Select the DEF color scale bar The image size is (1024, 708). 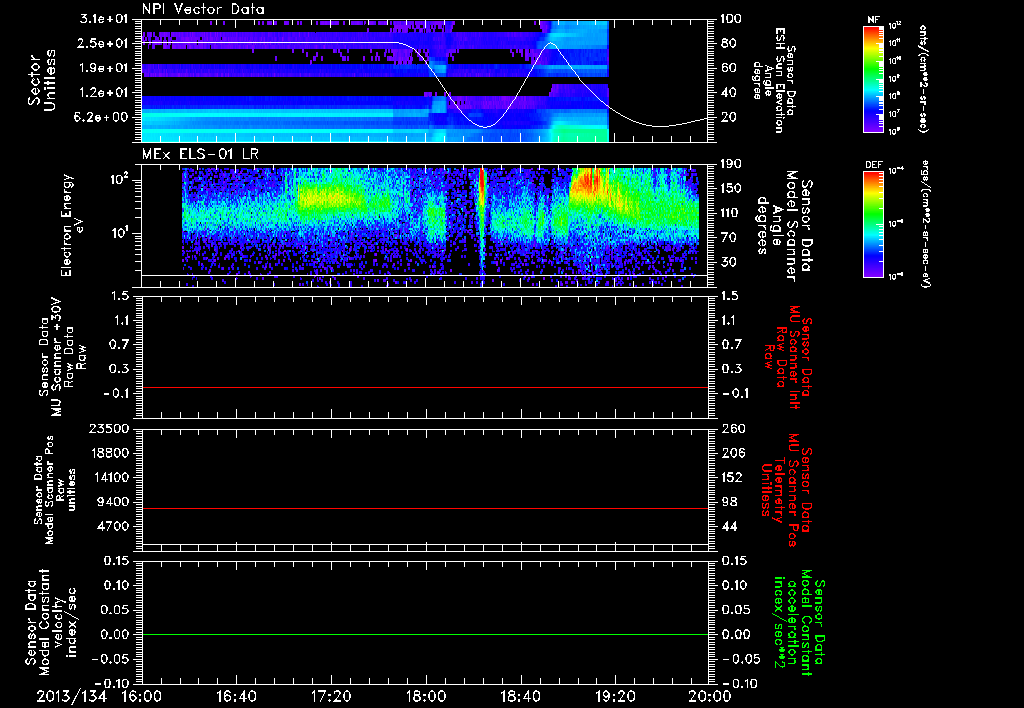click(873, 224)
